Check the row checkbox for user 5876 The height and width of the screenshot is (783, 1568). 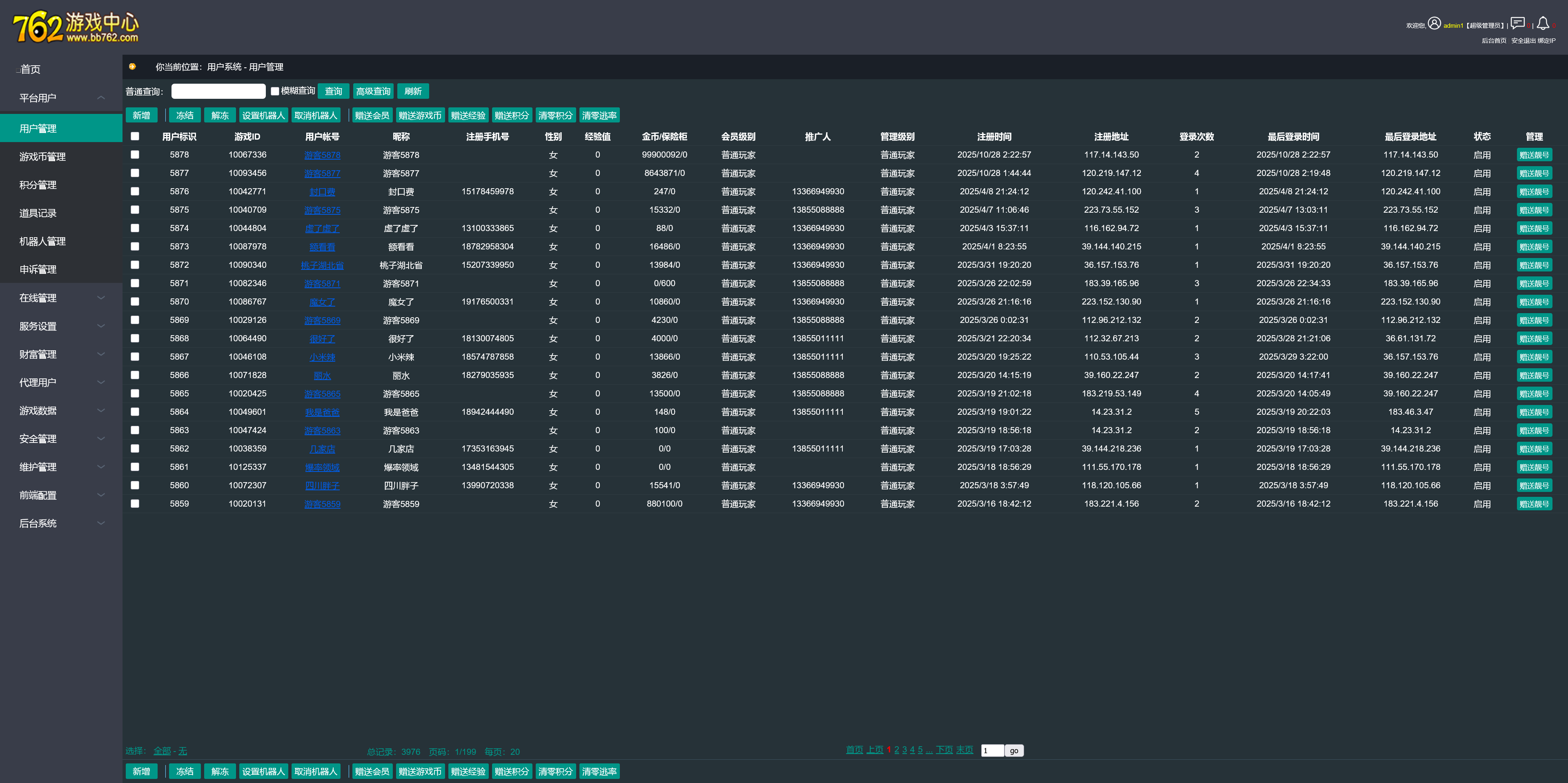click(x=135, y=191)
